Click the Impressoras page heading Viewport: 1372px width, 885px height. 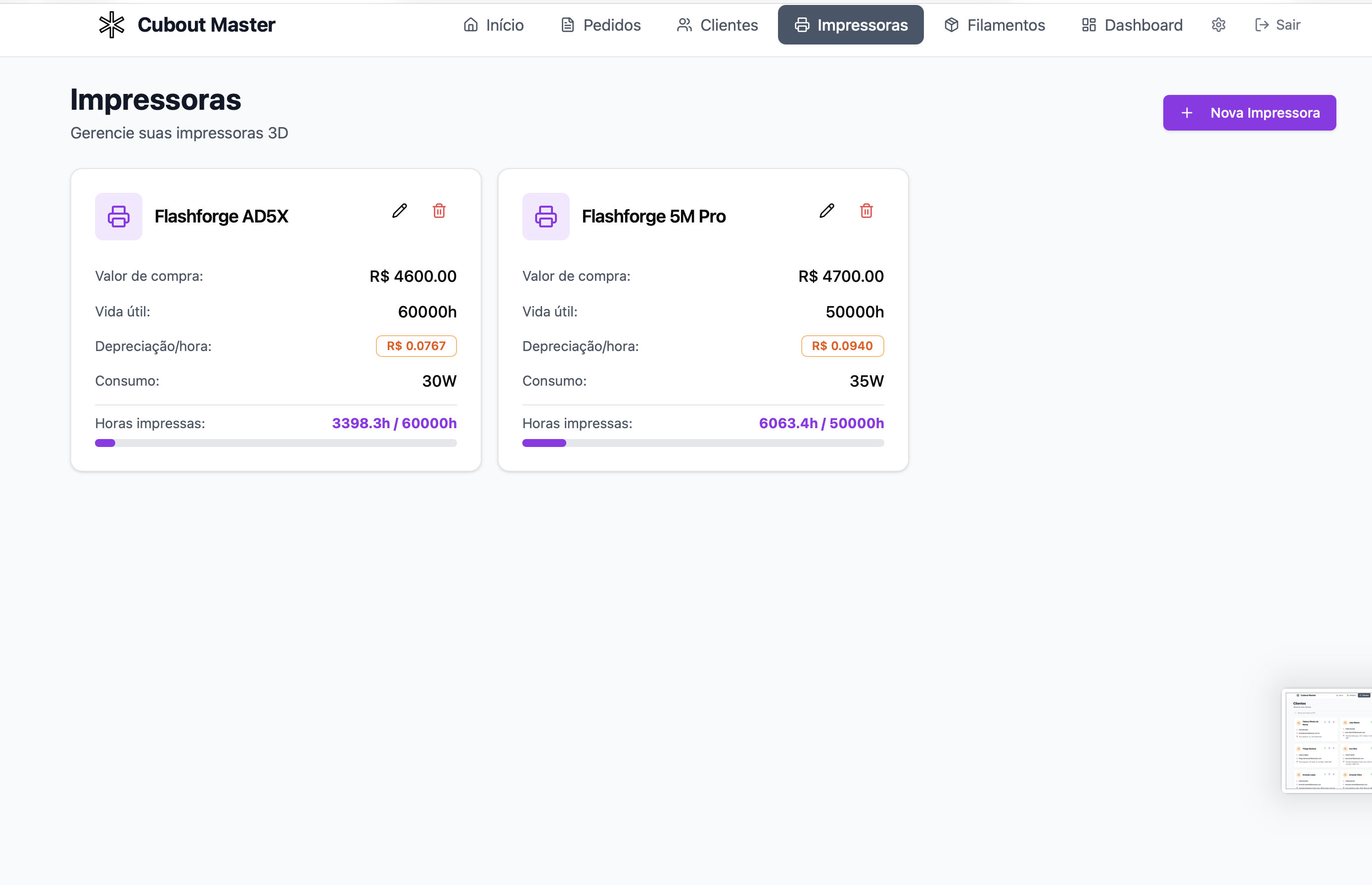pos(156,99)
